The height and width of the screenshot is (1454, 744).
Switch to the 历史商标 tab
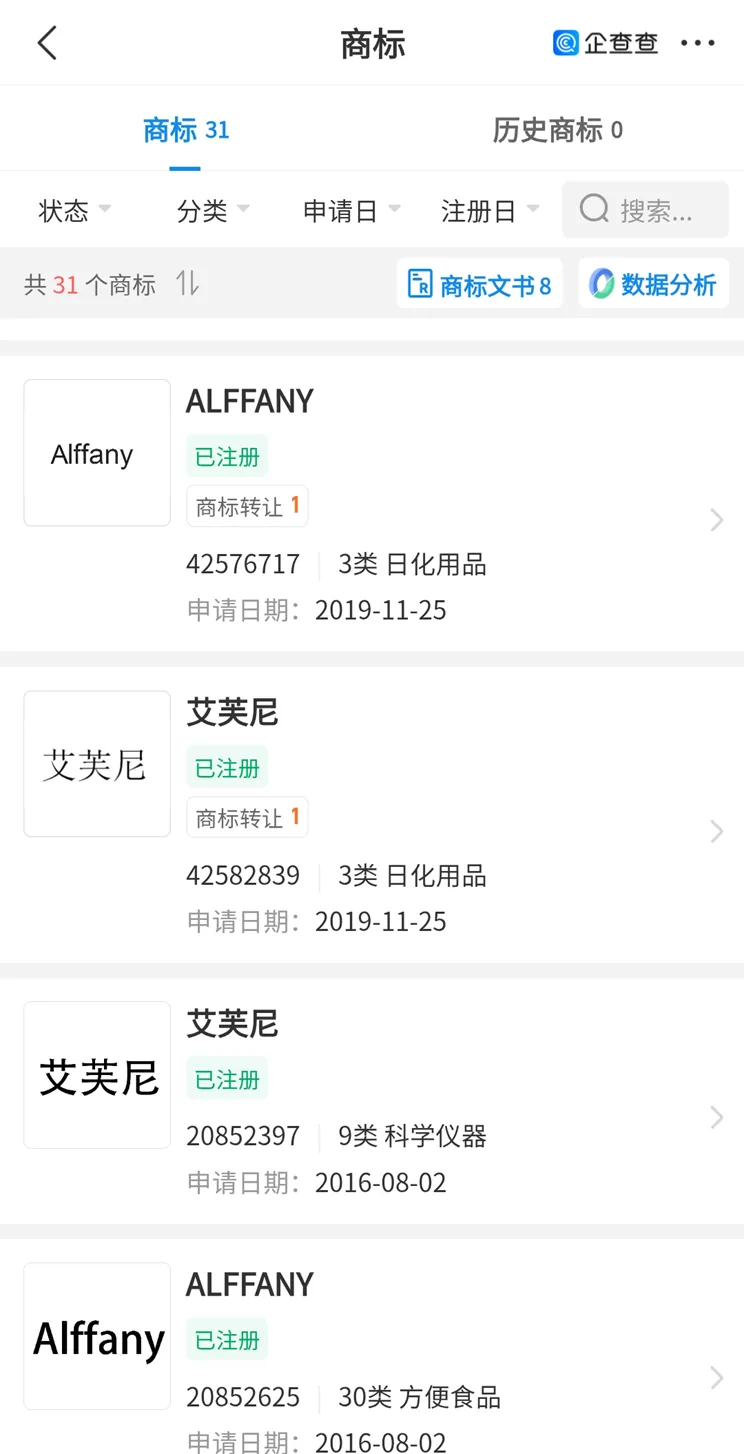(x=557, y=130)
